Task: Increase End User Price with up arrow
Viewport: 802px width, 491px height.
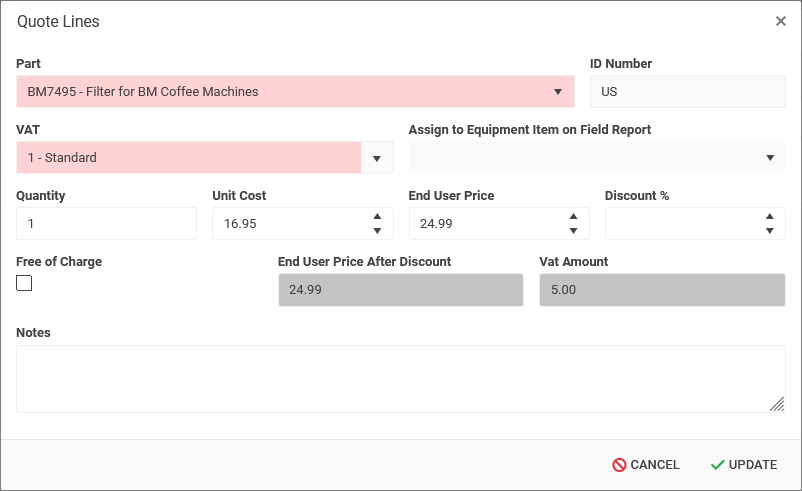Action: point(573,217)
